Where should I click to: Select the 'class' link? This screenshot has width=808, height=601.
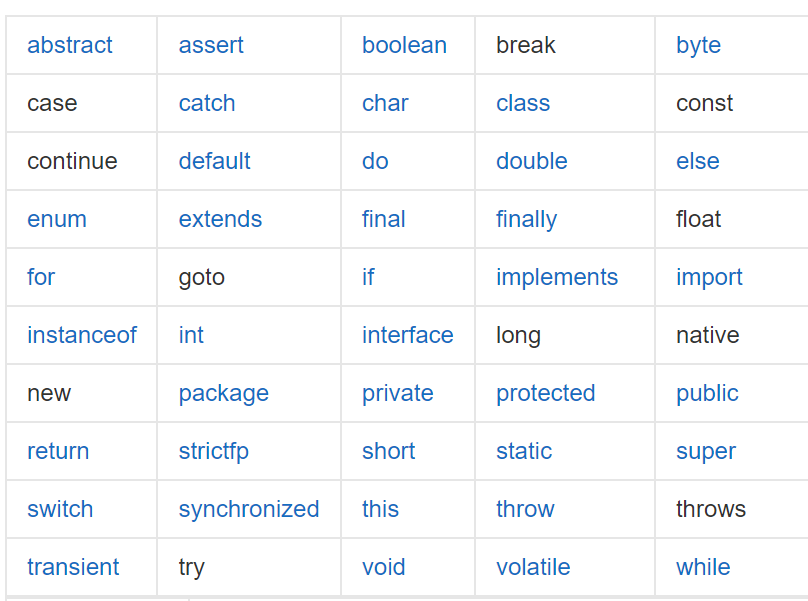point(523,103)
